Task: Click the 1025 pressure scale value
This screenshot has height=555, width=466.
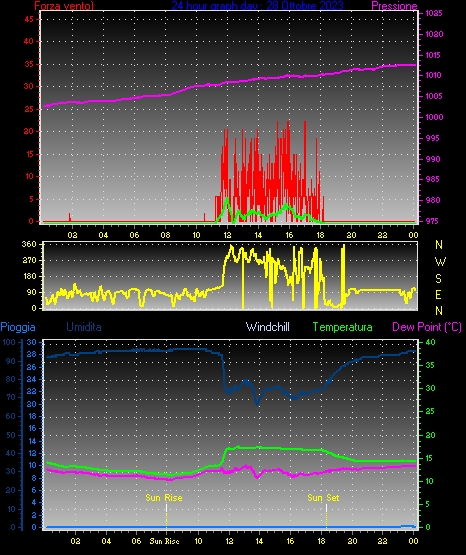Action: [x=434, y=13]
